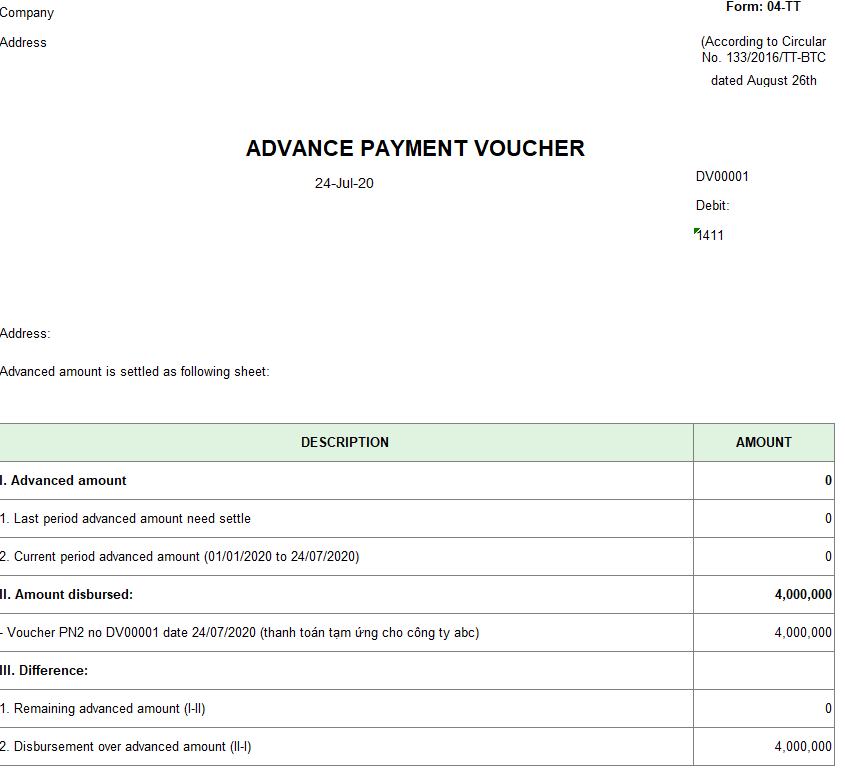Click the date 24-Jul-20 under the title
845x772 pixels.
344,184
